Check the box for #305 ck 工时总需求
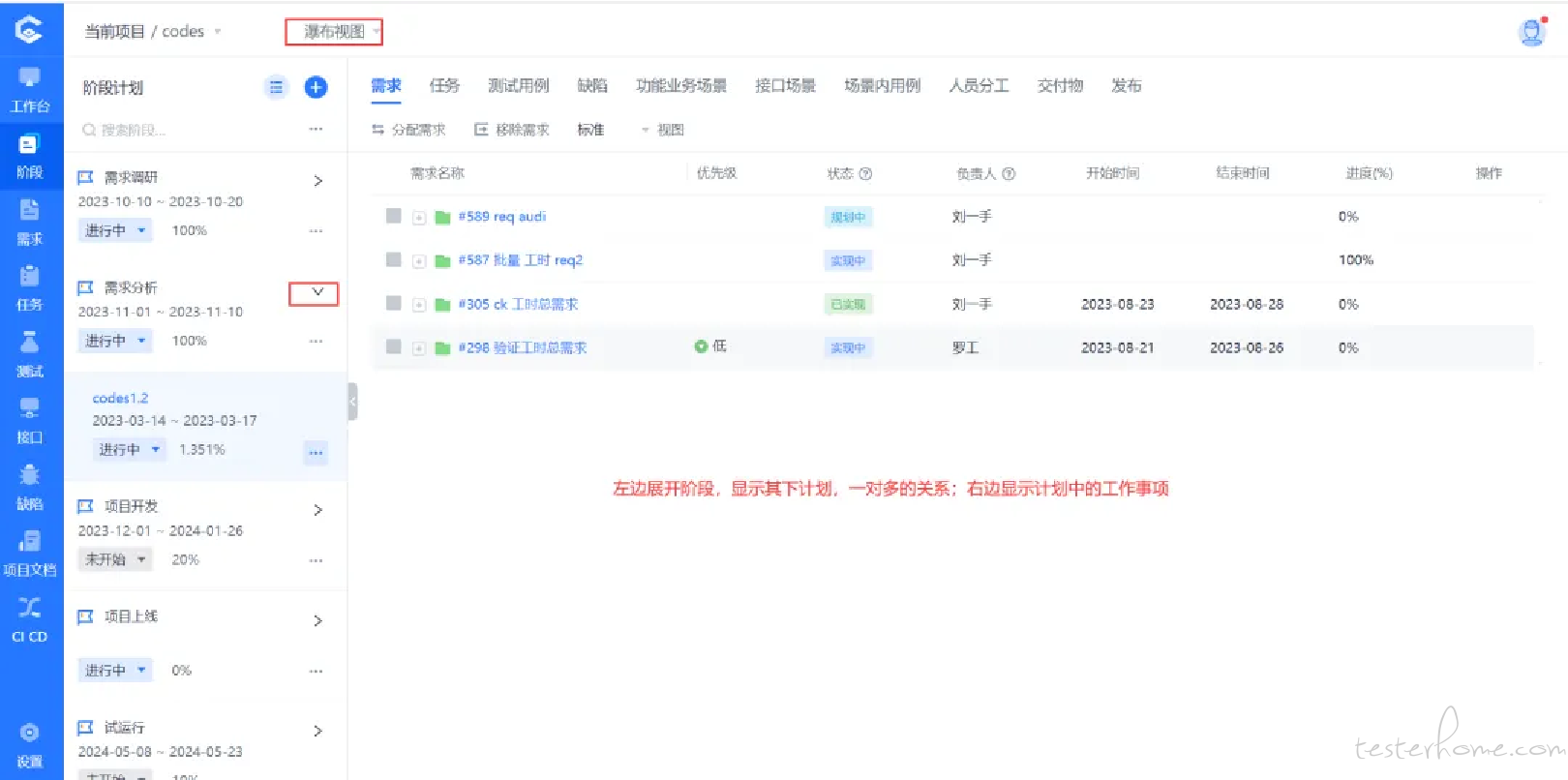Viewport: 1568px width, 780px height. click(393, 303)
